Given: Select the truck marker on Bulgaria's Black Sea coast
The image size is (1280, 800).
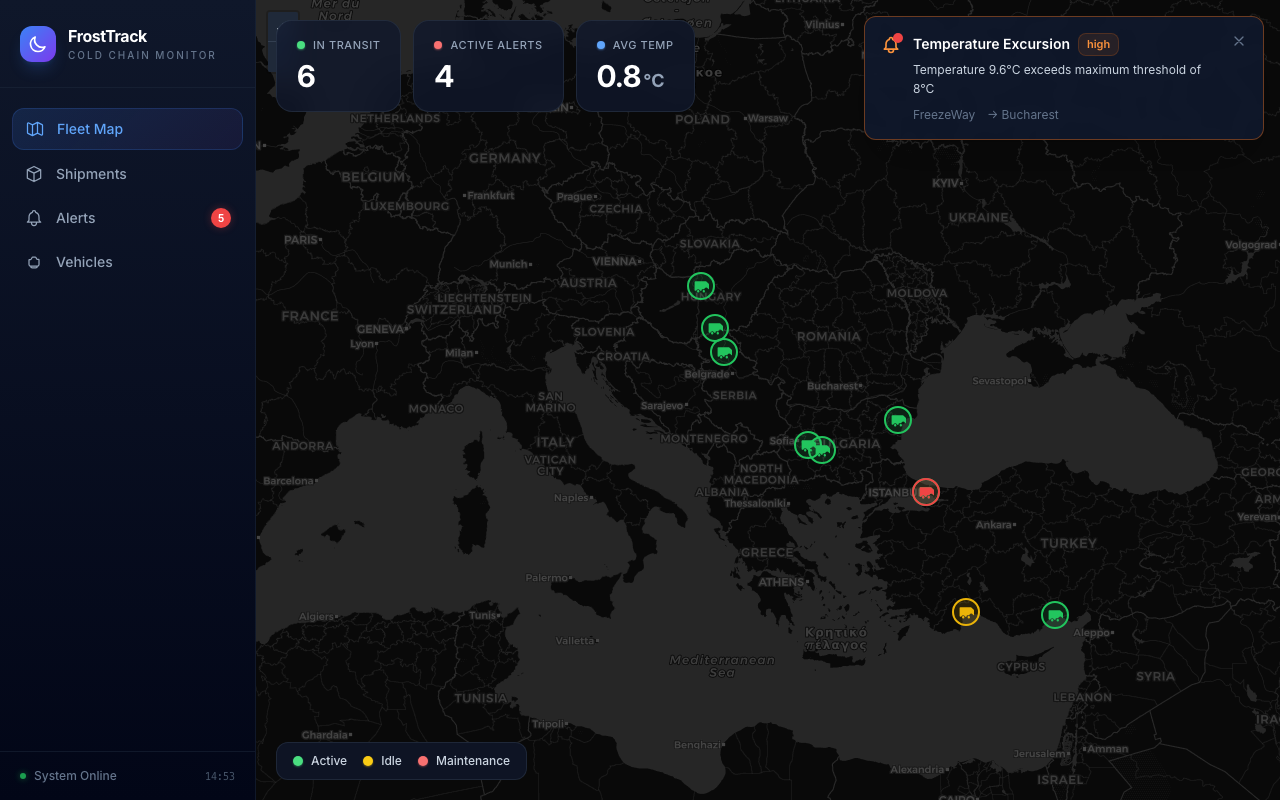Looking at the screenshot, I should 898,420.
